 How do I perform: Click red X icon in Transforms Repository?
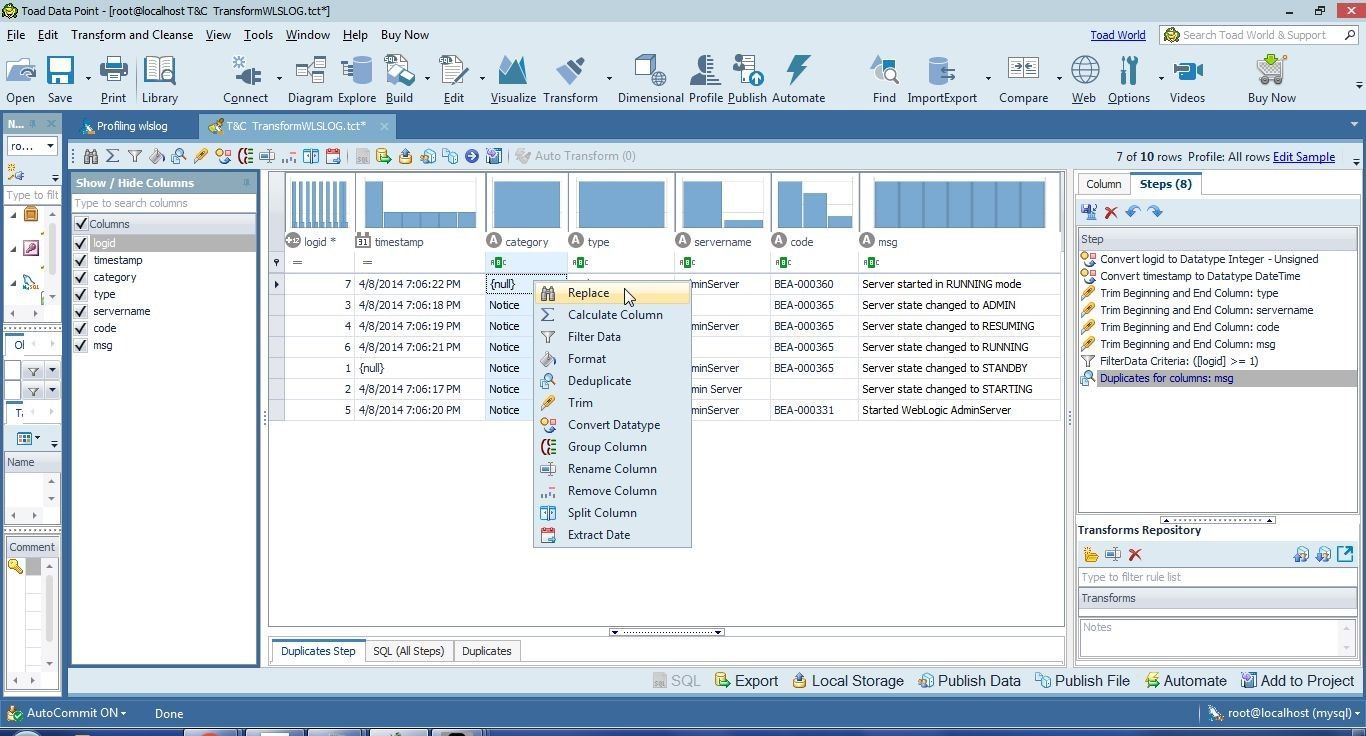(x=1135, y=555)
